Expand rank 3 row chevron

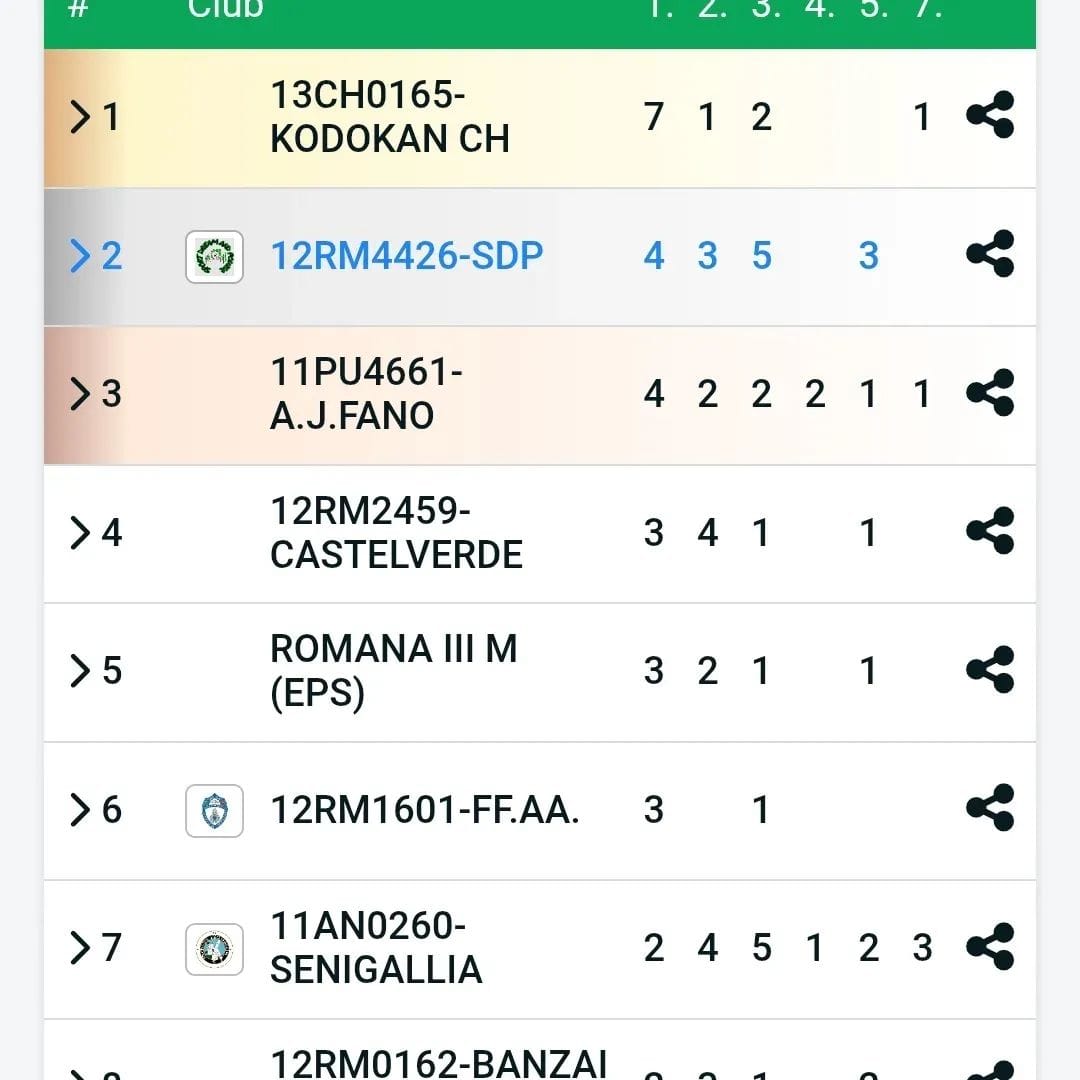(80, 394)
